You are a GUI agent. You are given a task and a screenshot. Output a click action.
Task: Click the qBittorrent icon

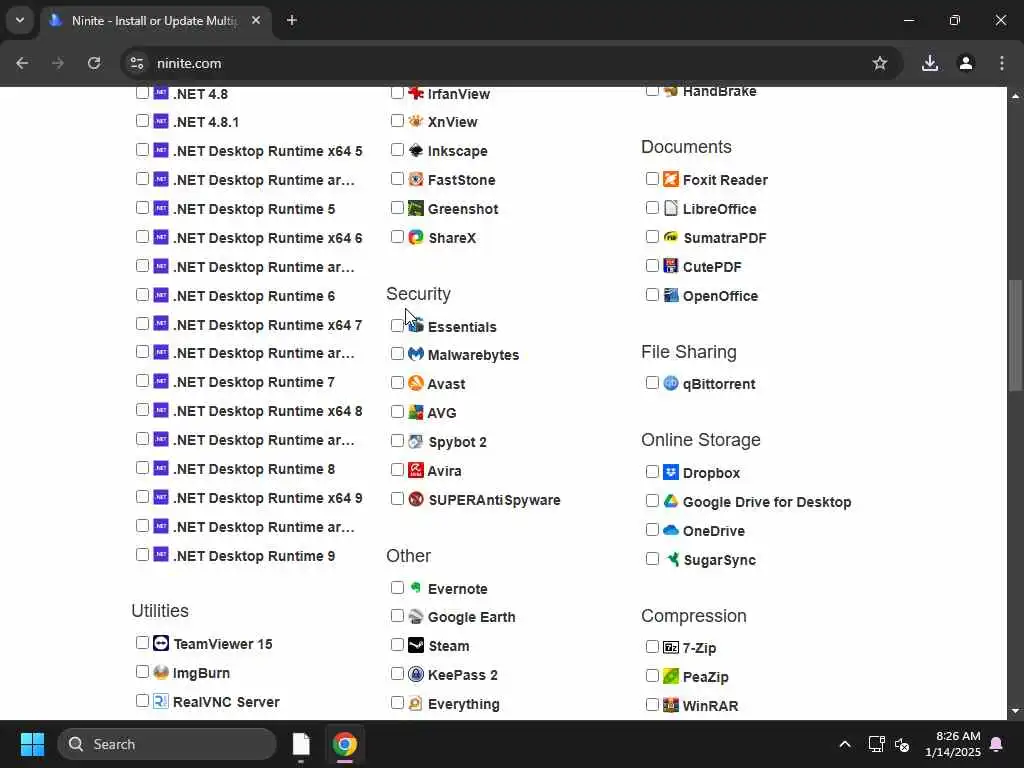click(671, 383)
